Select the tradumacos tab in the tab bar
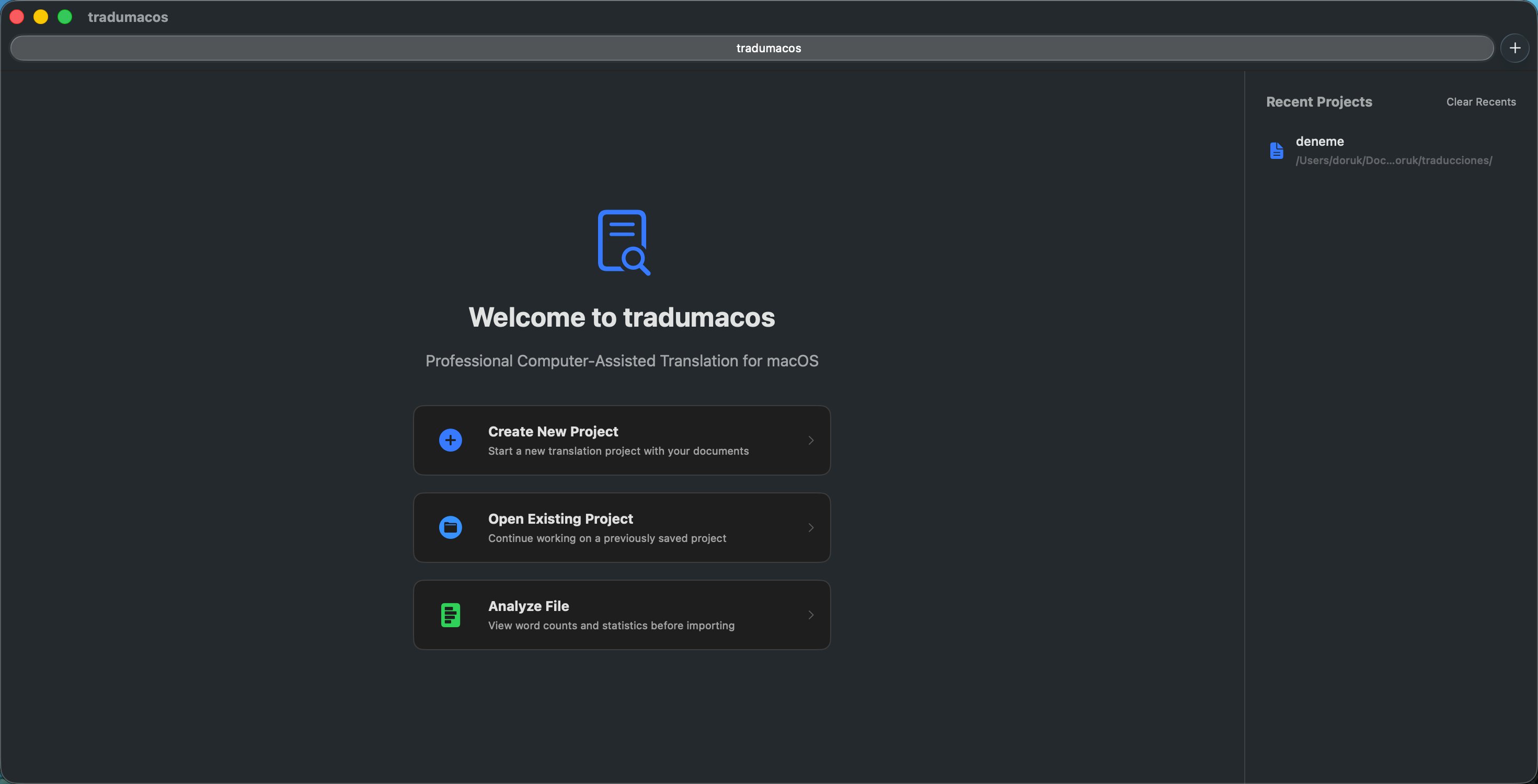 click(752, 48)
